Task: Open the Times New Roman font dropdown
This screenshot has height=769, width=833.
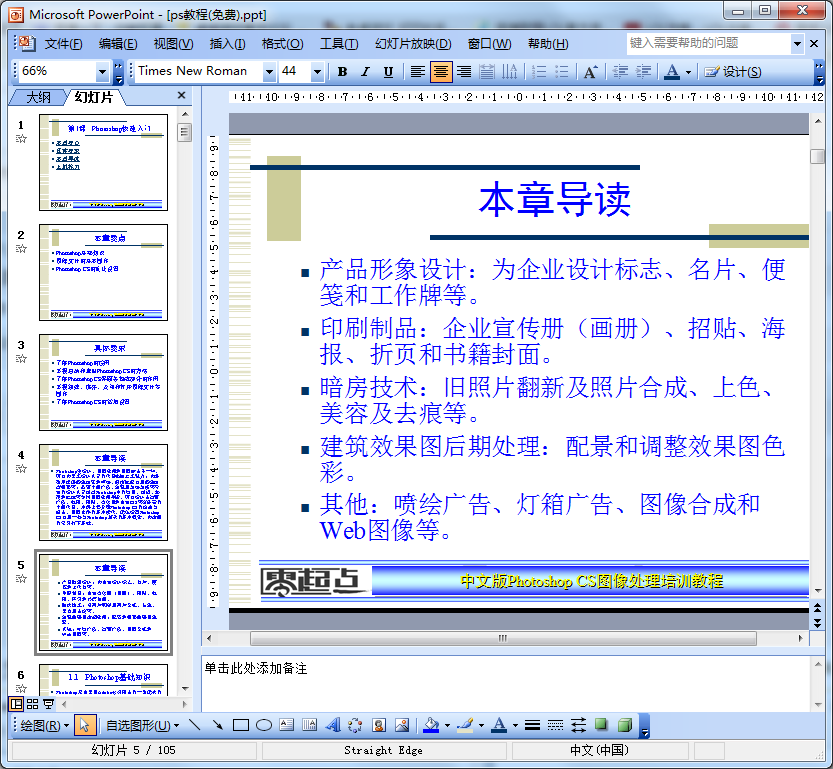Action: [269, 71]
